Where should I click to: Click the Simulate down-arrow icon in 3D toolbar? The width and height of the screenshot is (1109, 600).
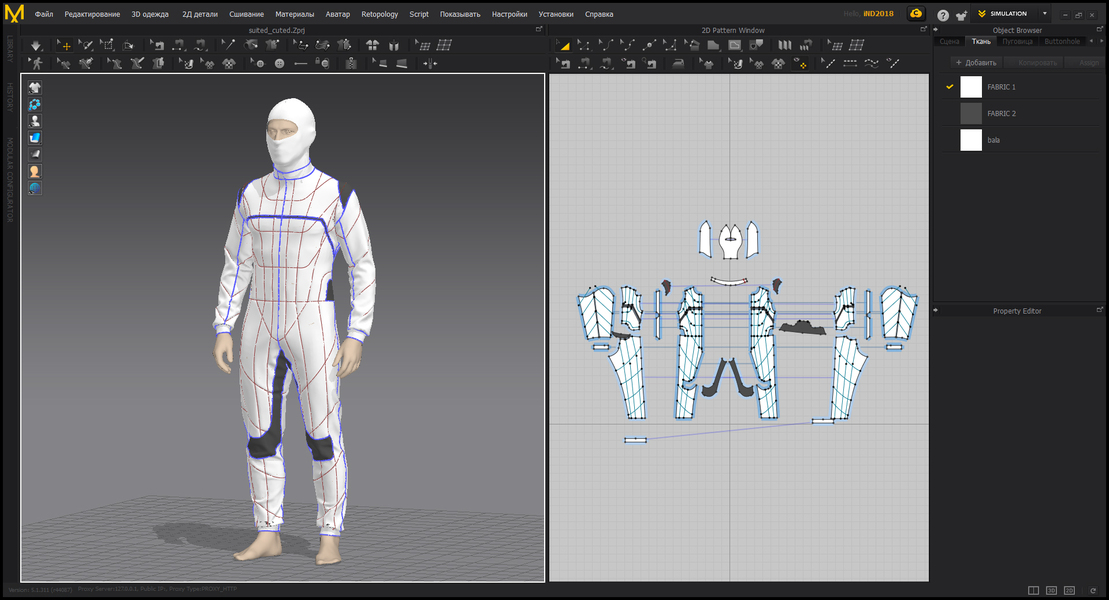tap(36, 45)
